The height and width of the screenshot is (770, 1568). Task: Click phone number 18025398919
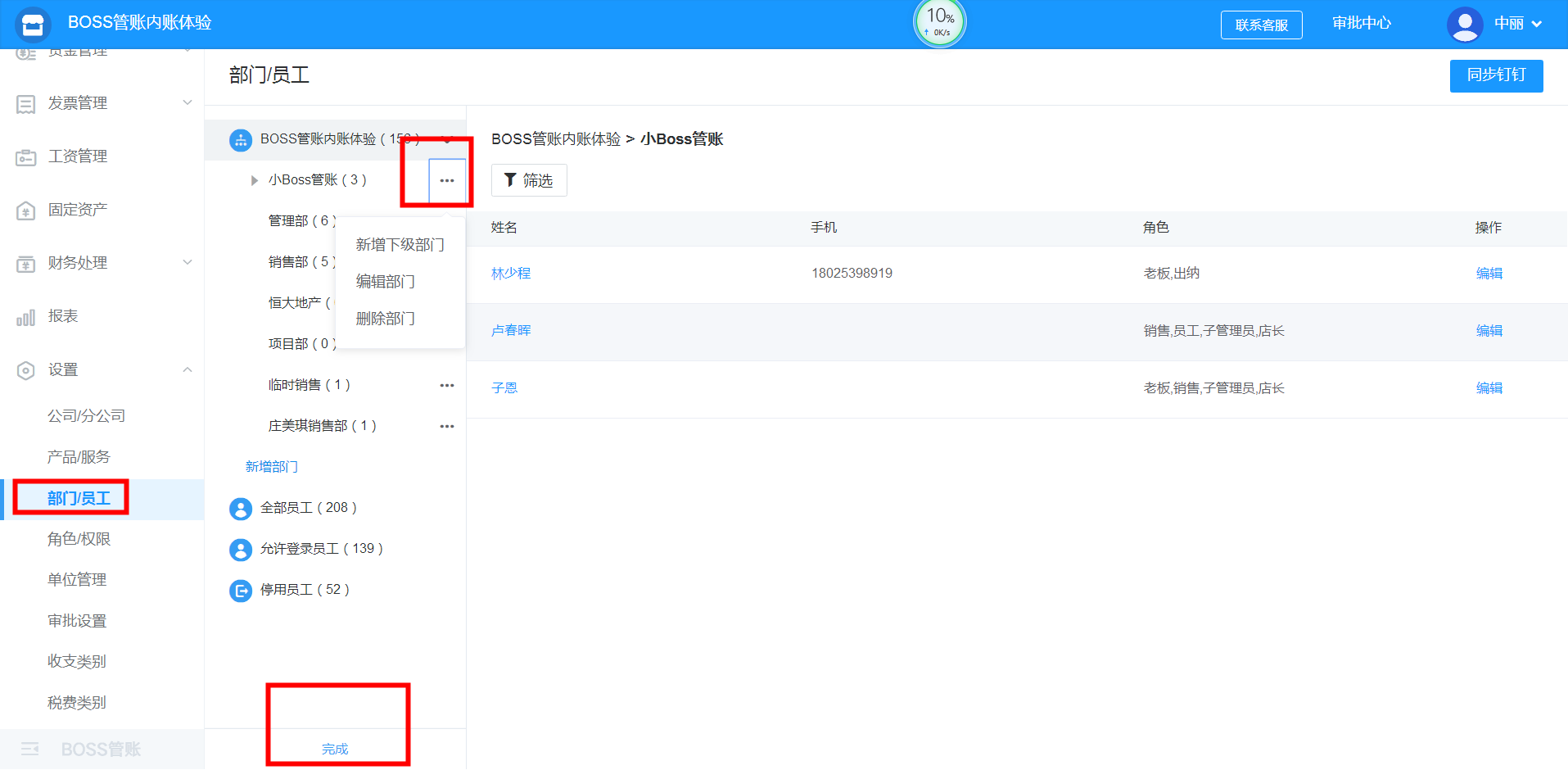point(852,274)
